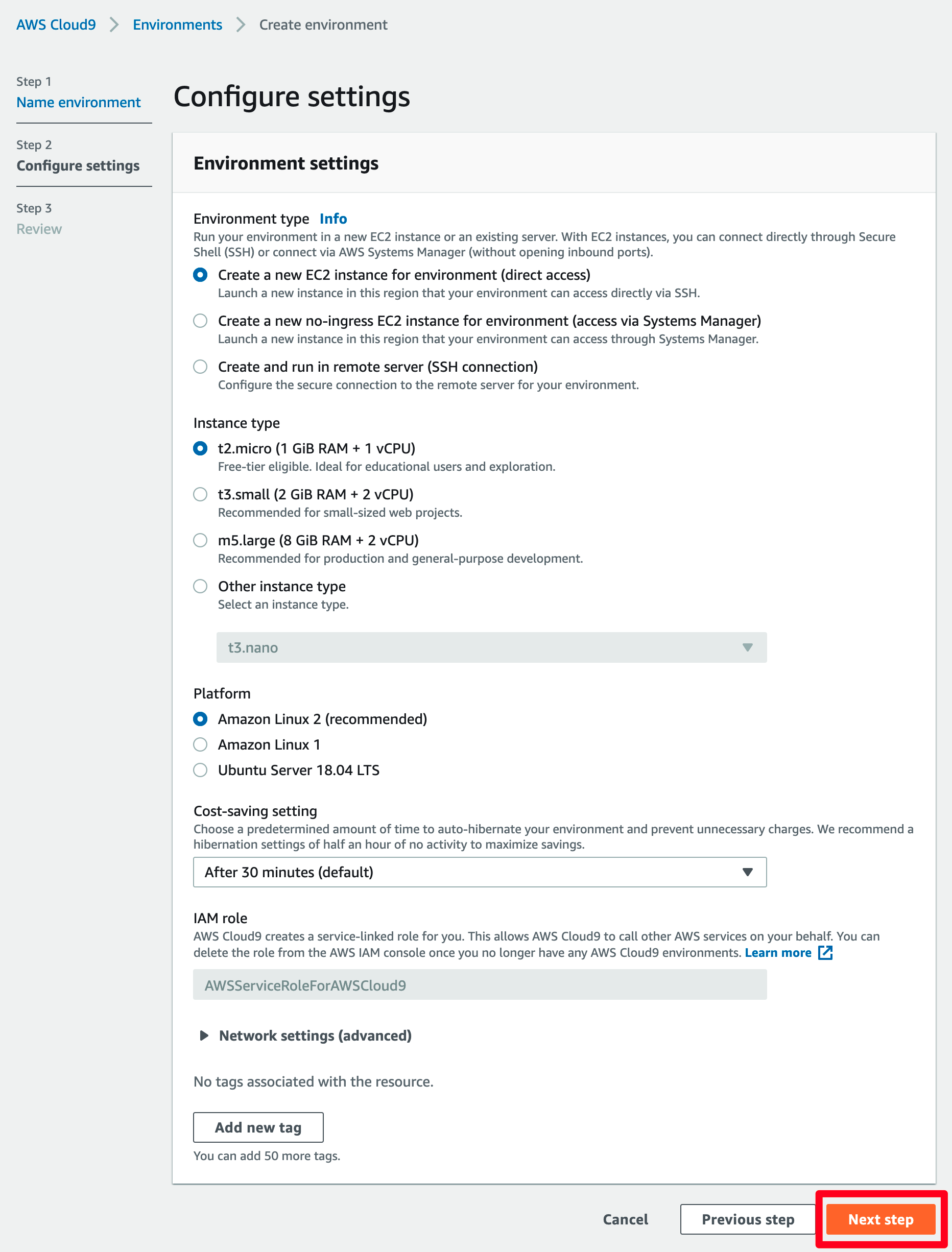Click the breadcrumb chevron after Environments
Viewport: 952px width, 1252px height.
click(x=241, y=25)
